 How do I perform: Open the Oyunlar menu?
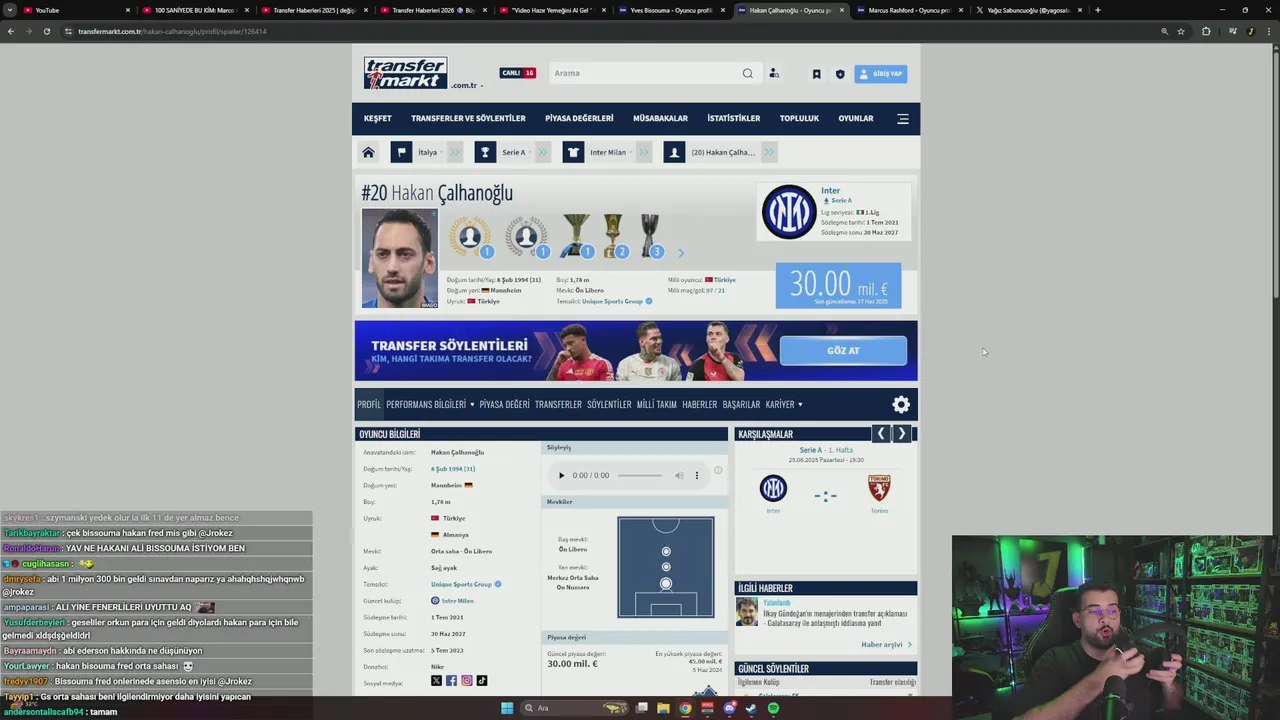tap(856, 118)
